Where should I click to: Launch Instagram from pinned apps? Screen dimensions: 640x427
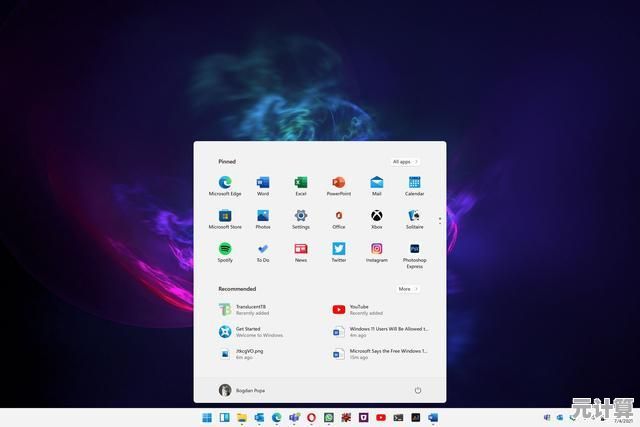(377, 252)
